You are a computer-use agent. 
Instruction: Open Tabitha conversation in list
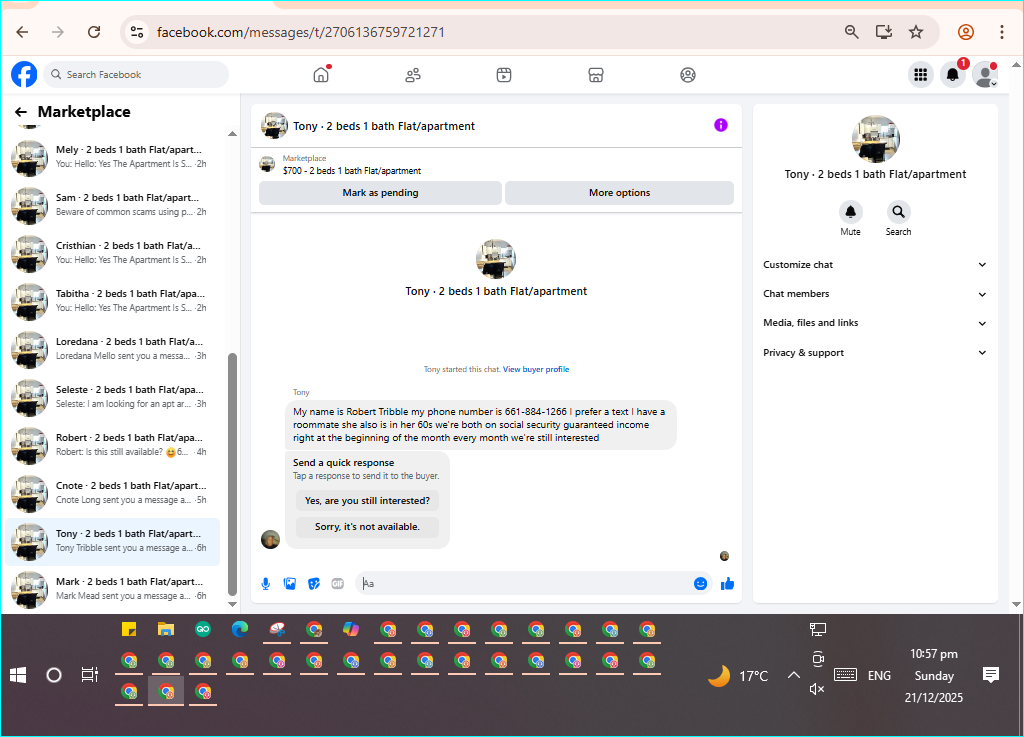tap(112, 301)
